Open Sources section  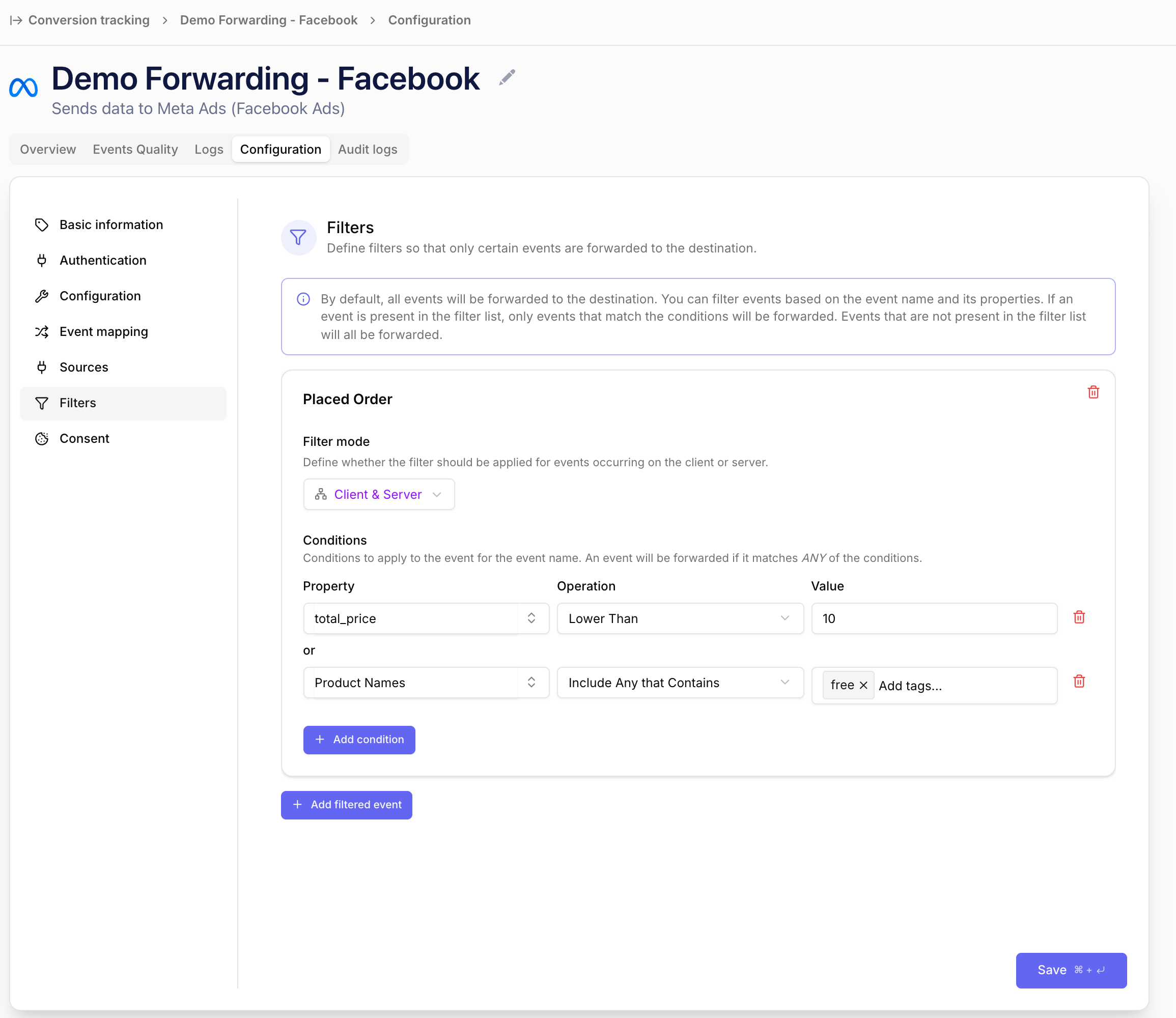(x=123, y=367)
